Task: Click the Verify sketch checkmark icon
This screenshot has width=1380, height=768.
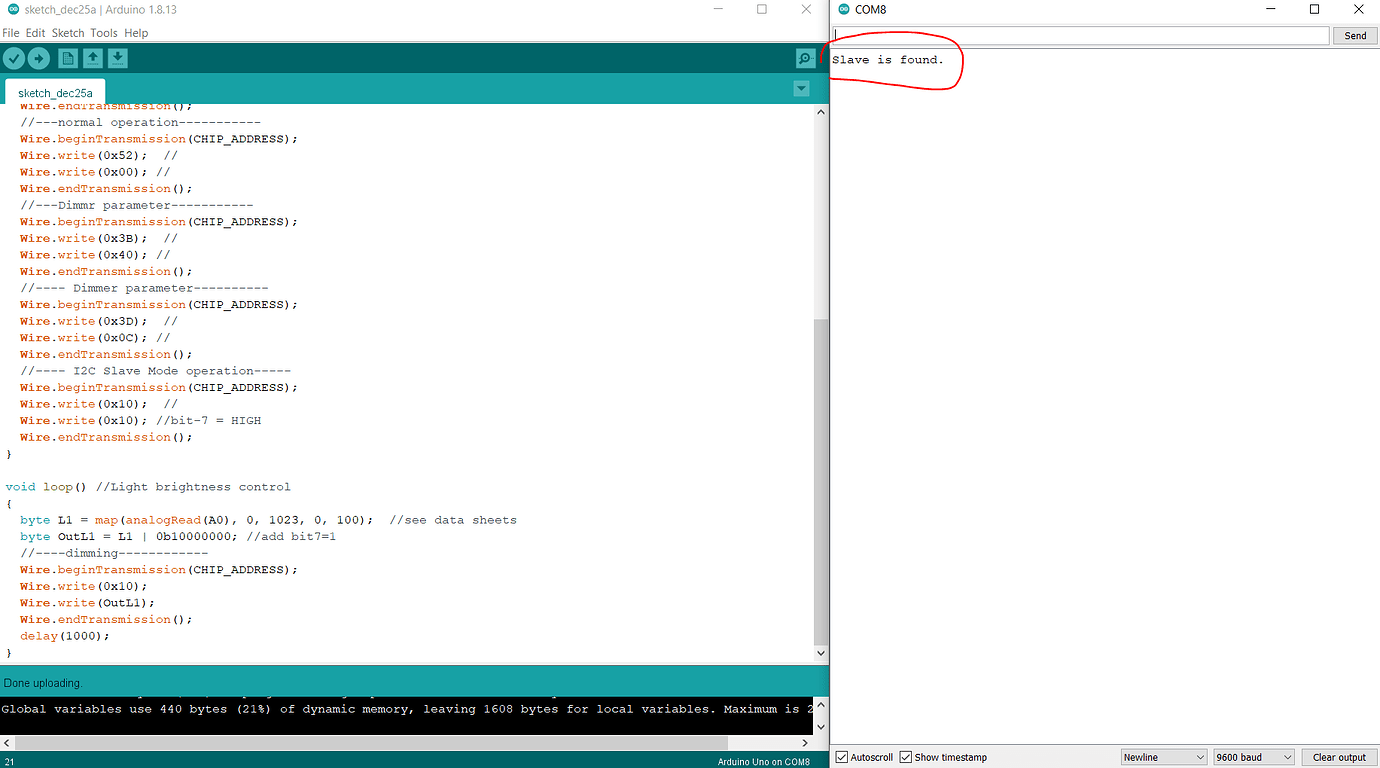Action: [x=13, y=58]
